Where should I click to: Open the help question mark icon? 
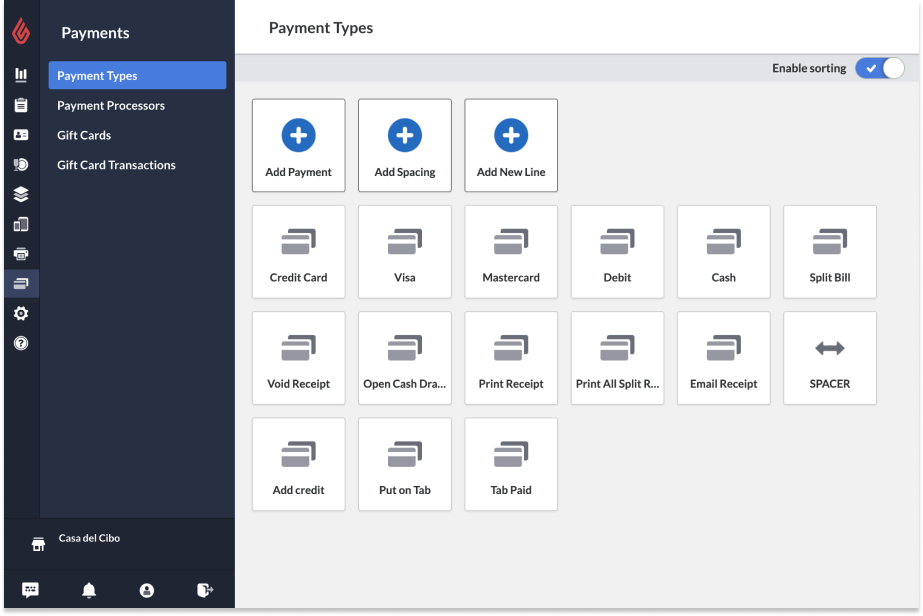coord(21,343)
